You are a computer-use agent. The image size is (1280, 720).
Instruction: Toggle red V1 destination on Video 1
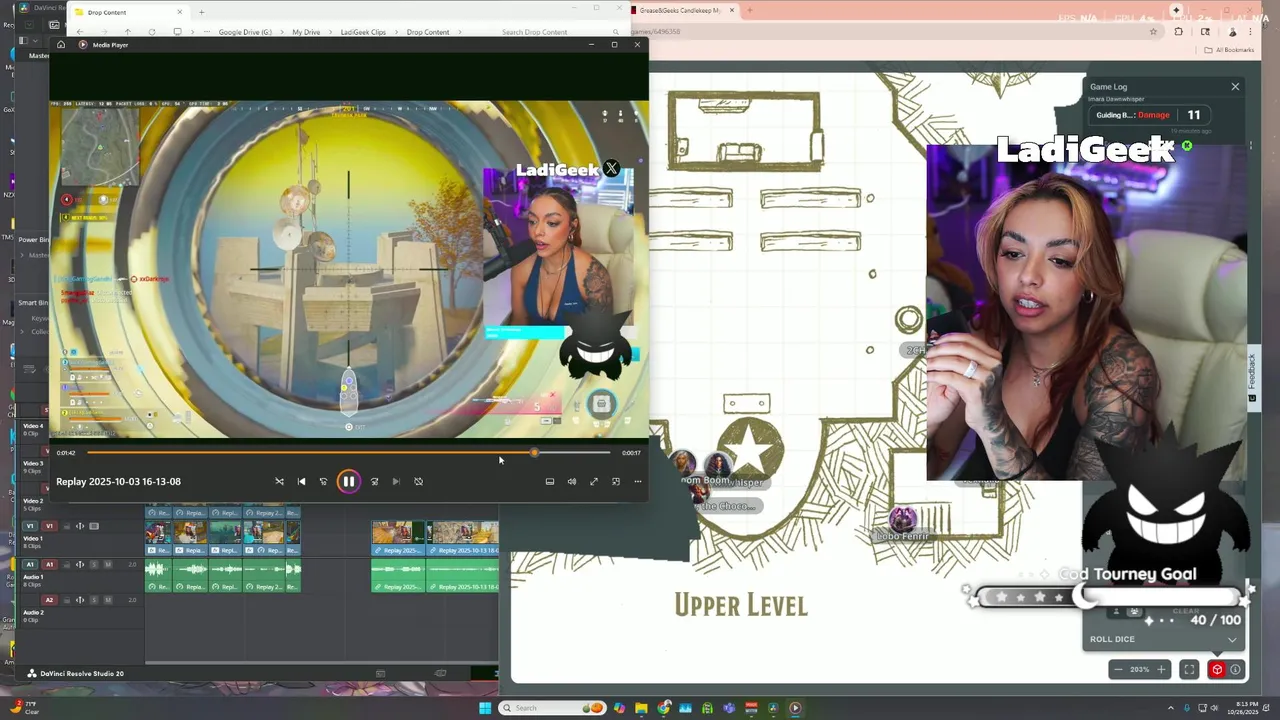coord(49,526)
